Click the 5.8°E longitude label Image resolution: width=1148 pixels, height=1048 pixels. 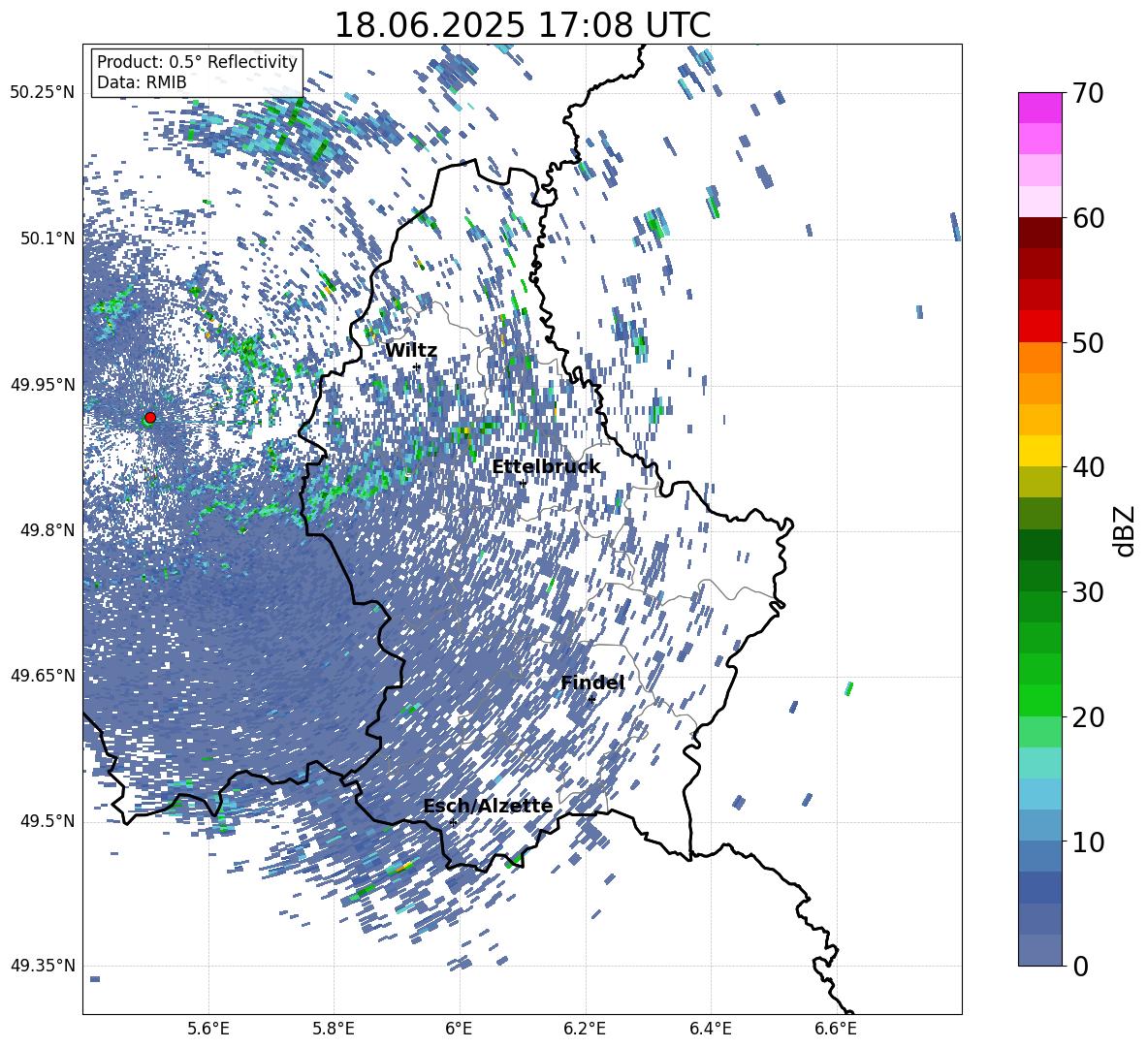(334, 1029)
